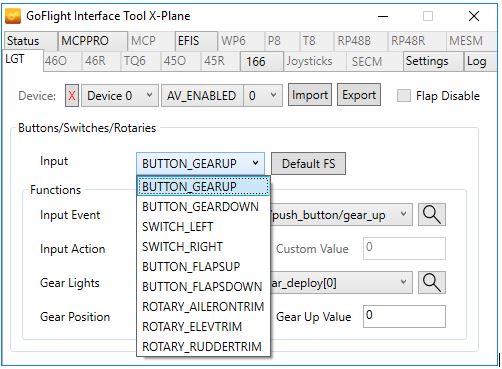Open the Device 0 dropdown

pyautogui.click(x=120, y=96)
